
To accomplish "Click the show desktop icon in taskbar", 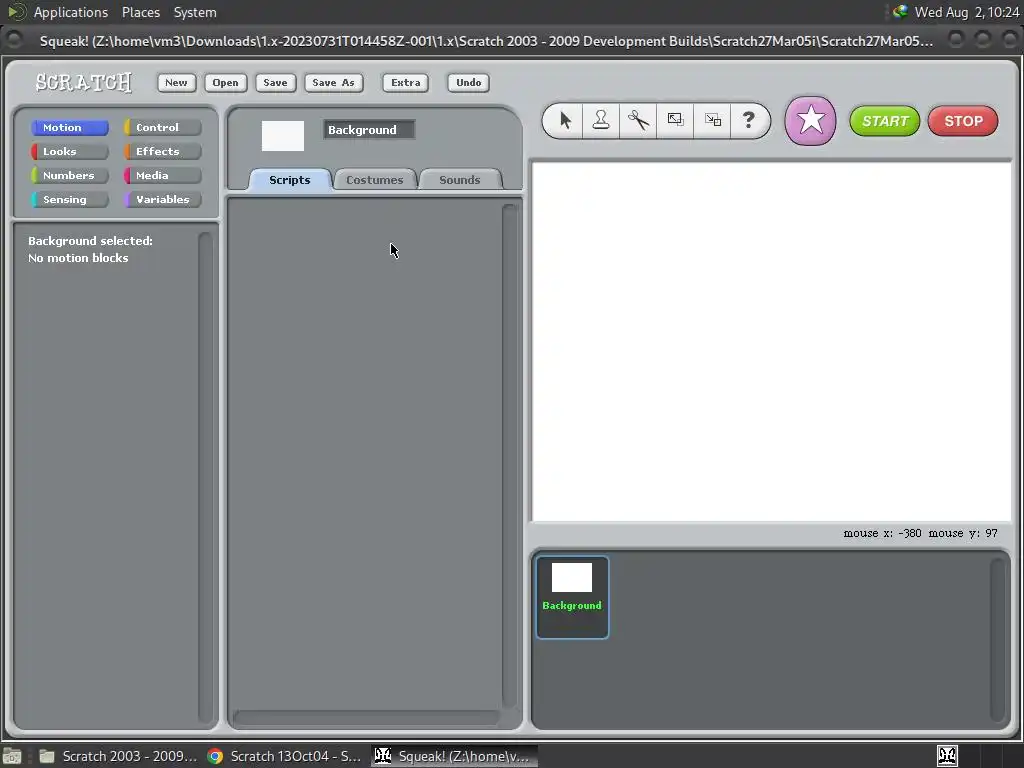I will pos(12,756).
